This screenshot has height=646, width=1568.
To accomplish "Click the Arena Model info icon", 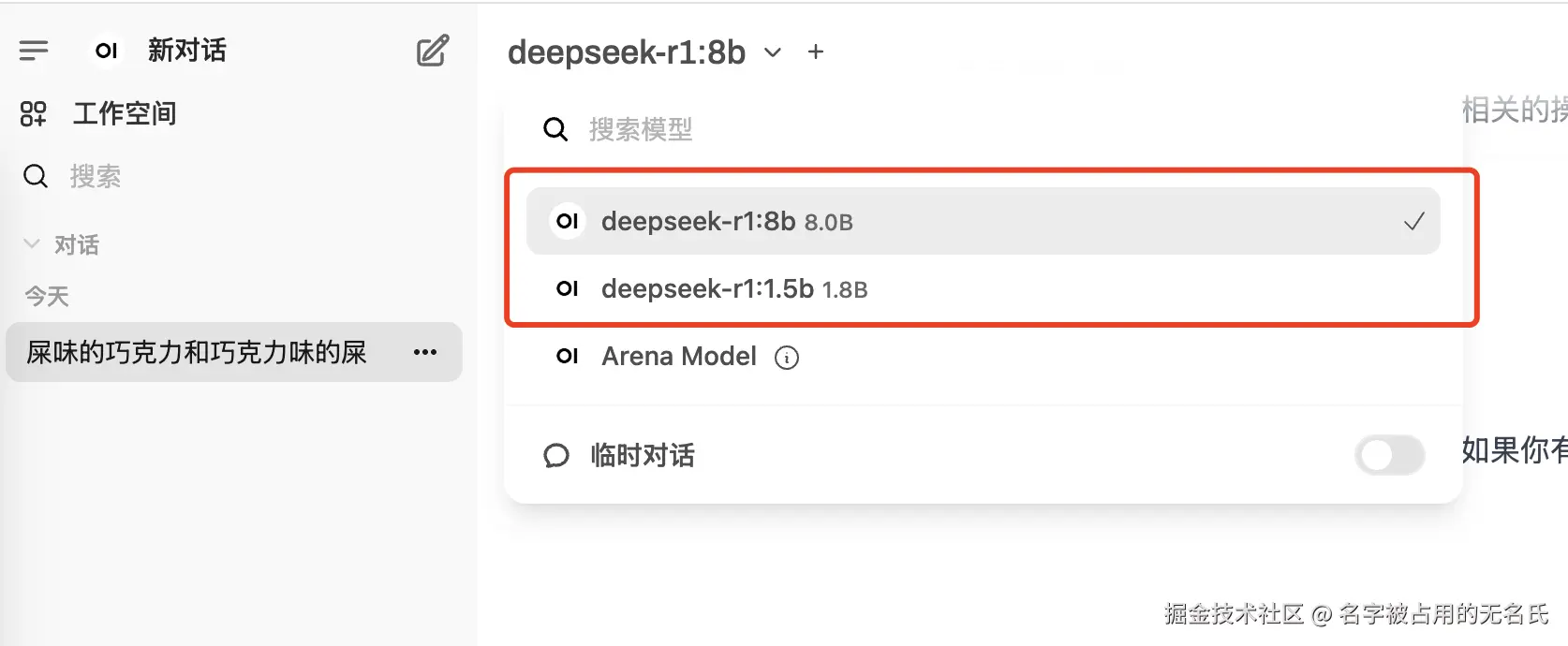I will coord(788,357).
